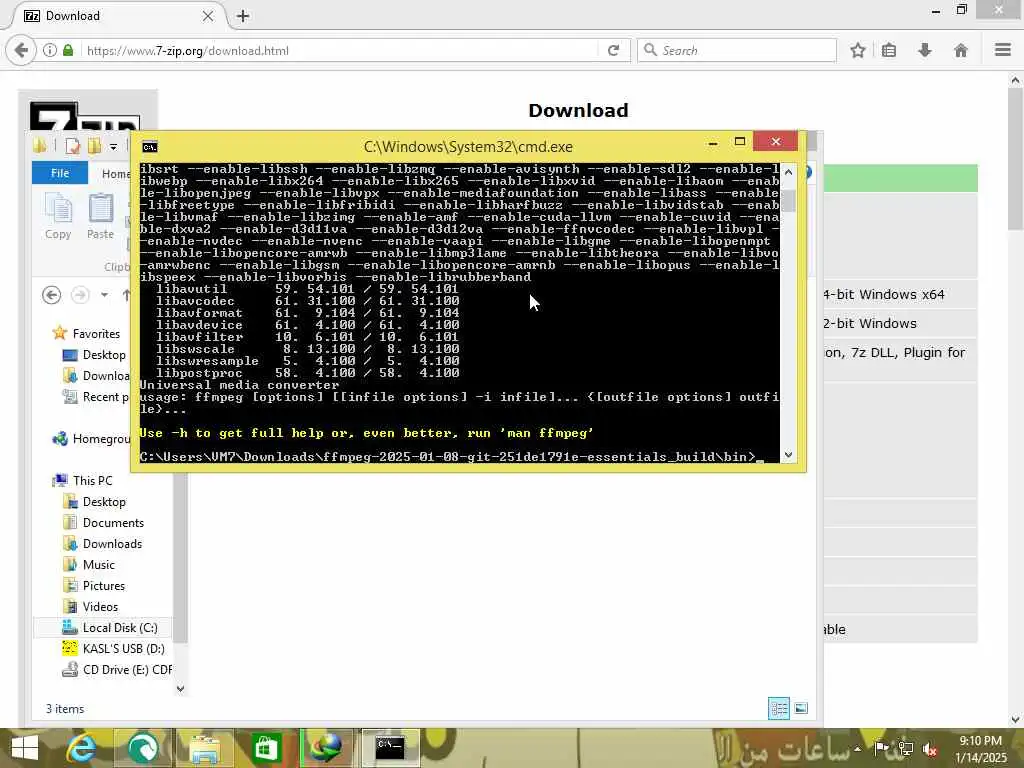Viewport: 1024px width, 768px height.
Task: Open Windows Store from the taskbar
Action: 266,748
